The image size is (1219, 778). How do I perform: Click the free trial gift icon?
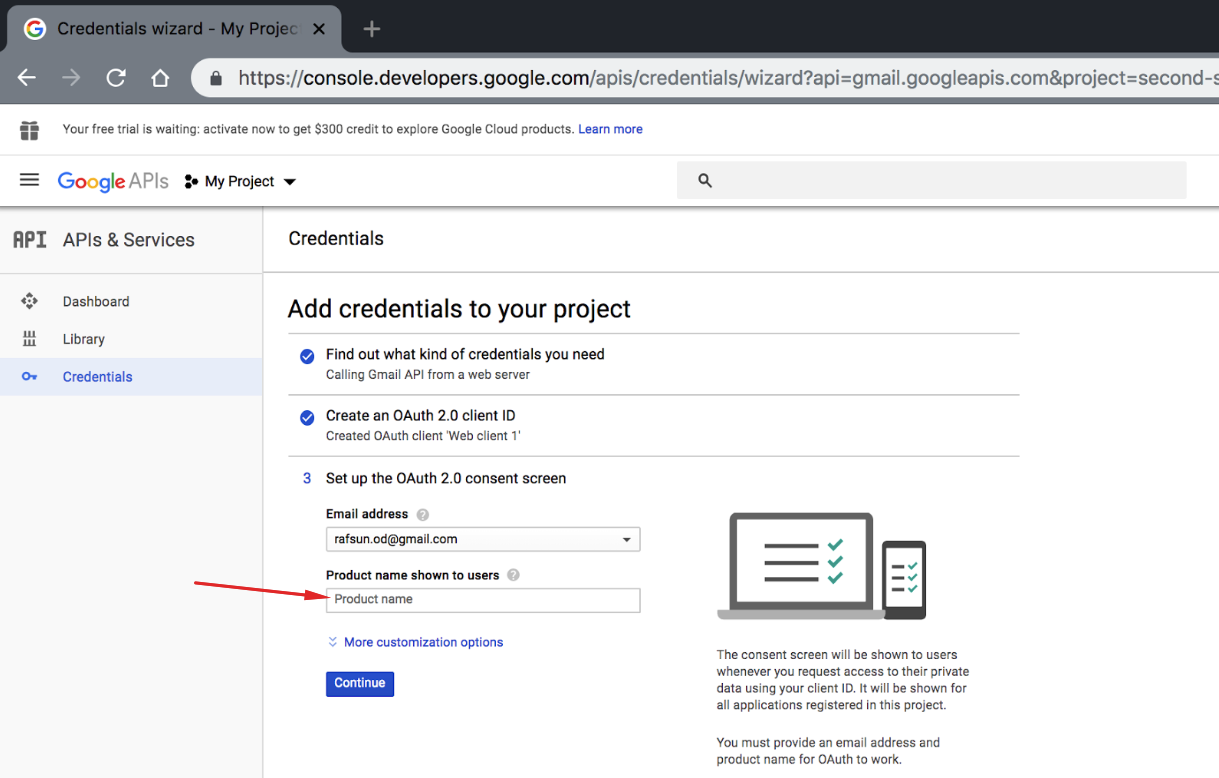(x=30, y=130)
